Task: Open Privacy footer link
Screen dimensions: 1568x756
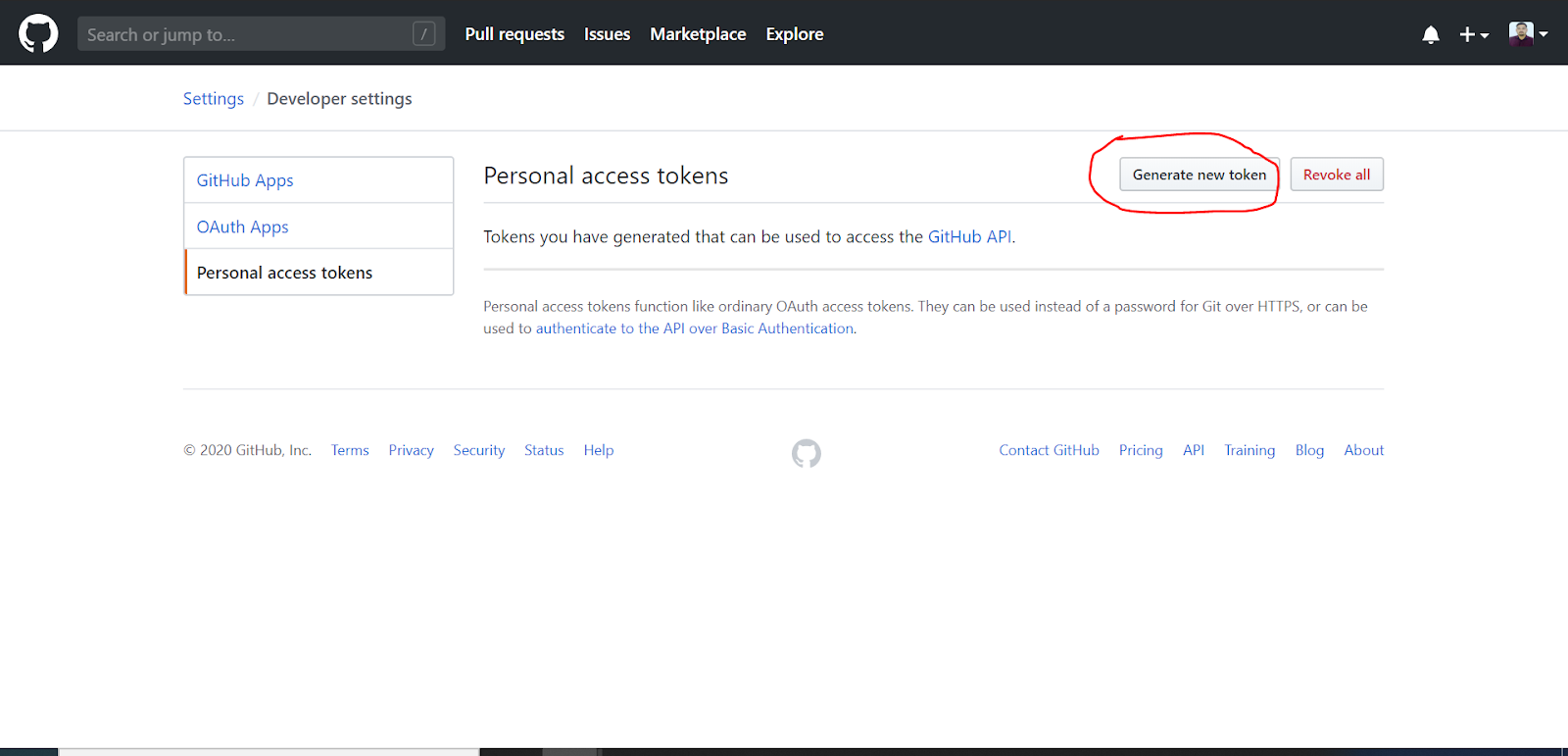Action: point(411,450)
